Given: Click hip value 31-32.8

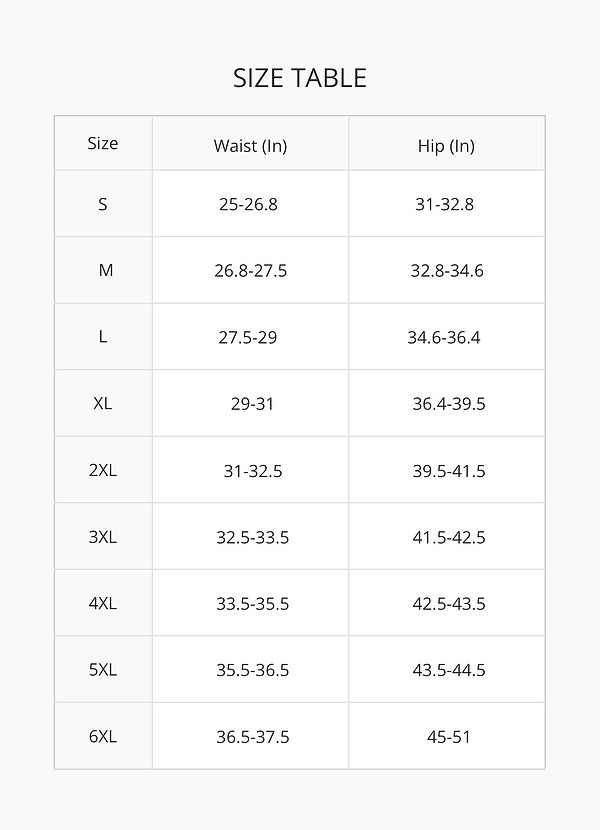Looking at the screenshot, I should pos(444,204).
